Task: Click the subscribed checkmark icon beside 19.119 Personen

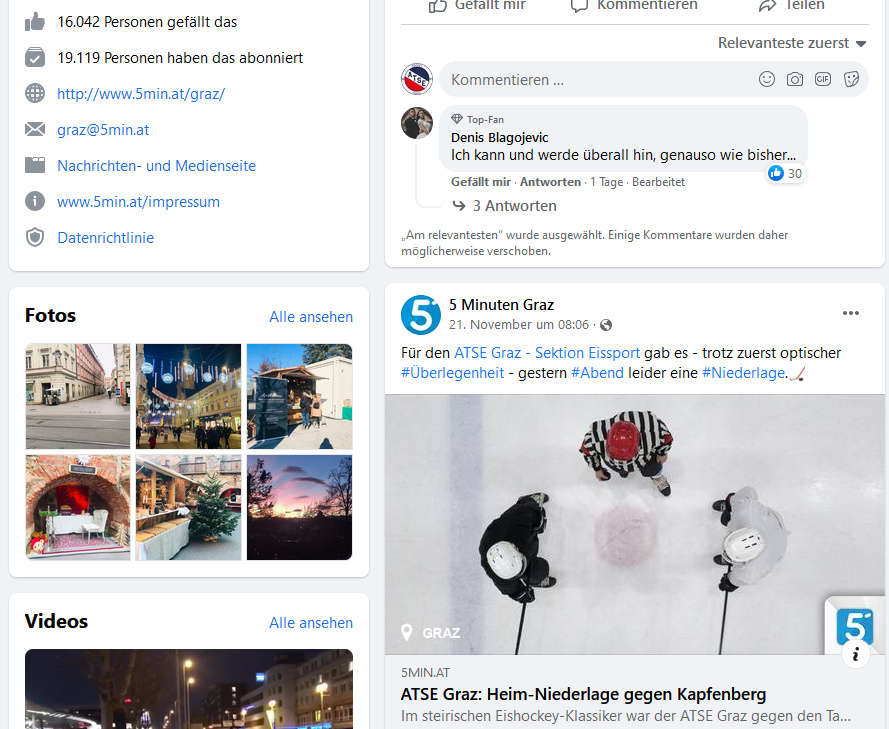Action: point(35,58)
